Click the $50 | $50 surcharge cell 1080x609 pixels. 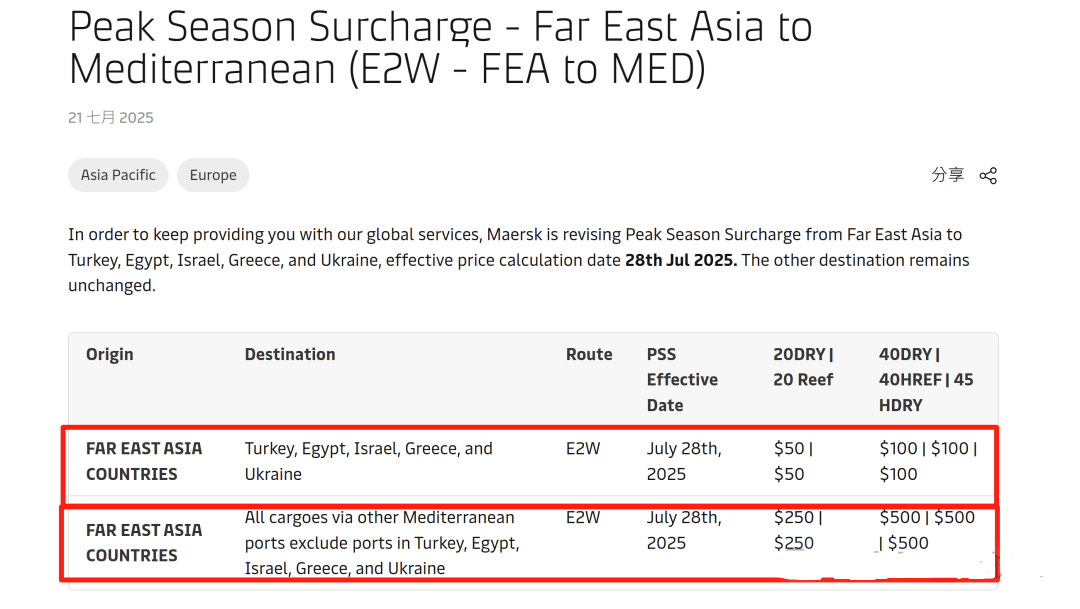pos(796,461)
